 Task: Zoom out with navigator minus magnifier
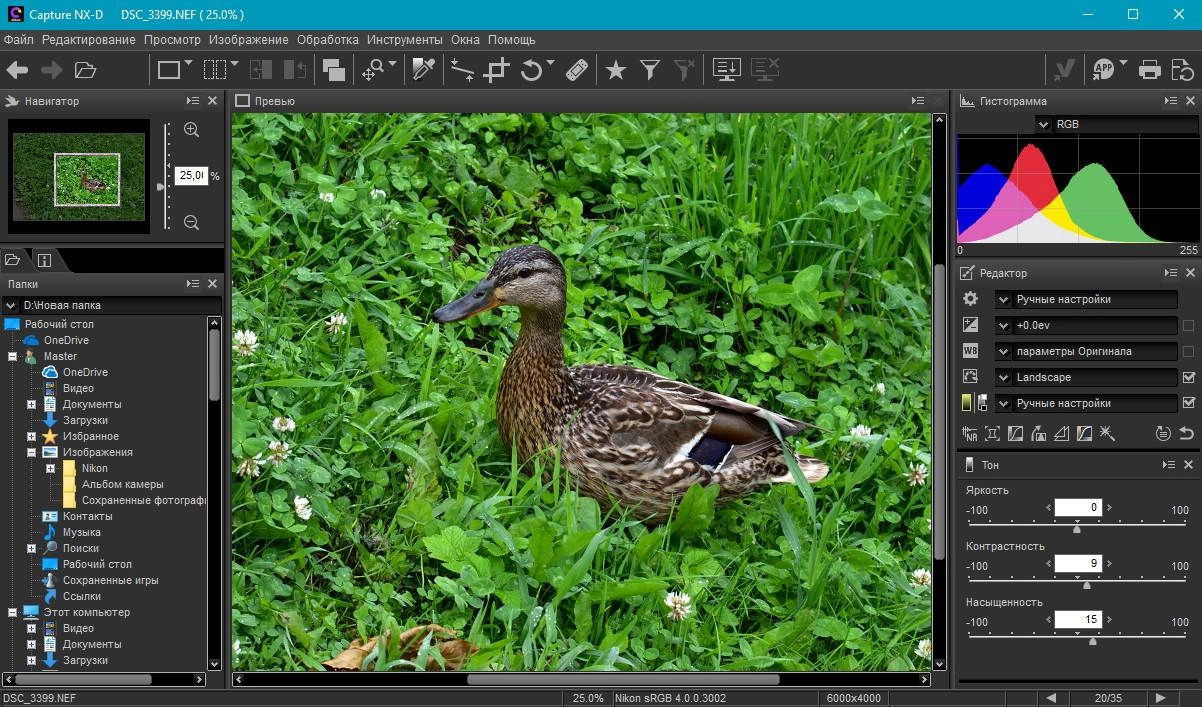click(191, 223)
